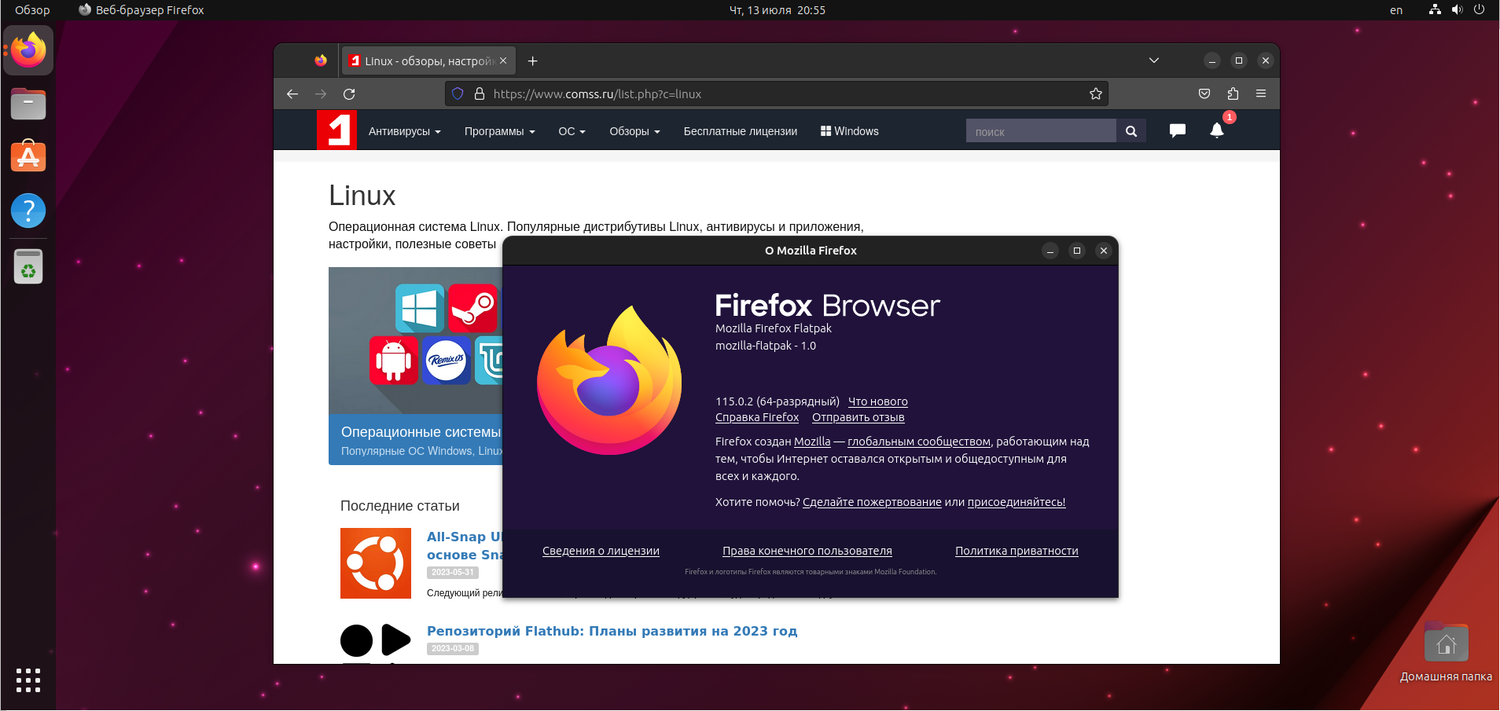
Task: Show site security lock information
Action: click(x=479, y=94)
